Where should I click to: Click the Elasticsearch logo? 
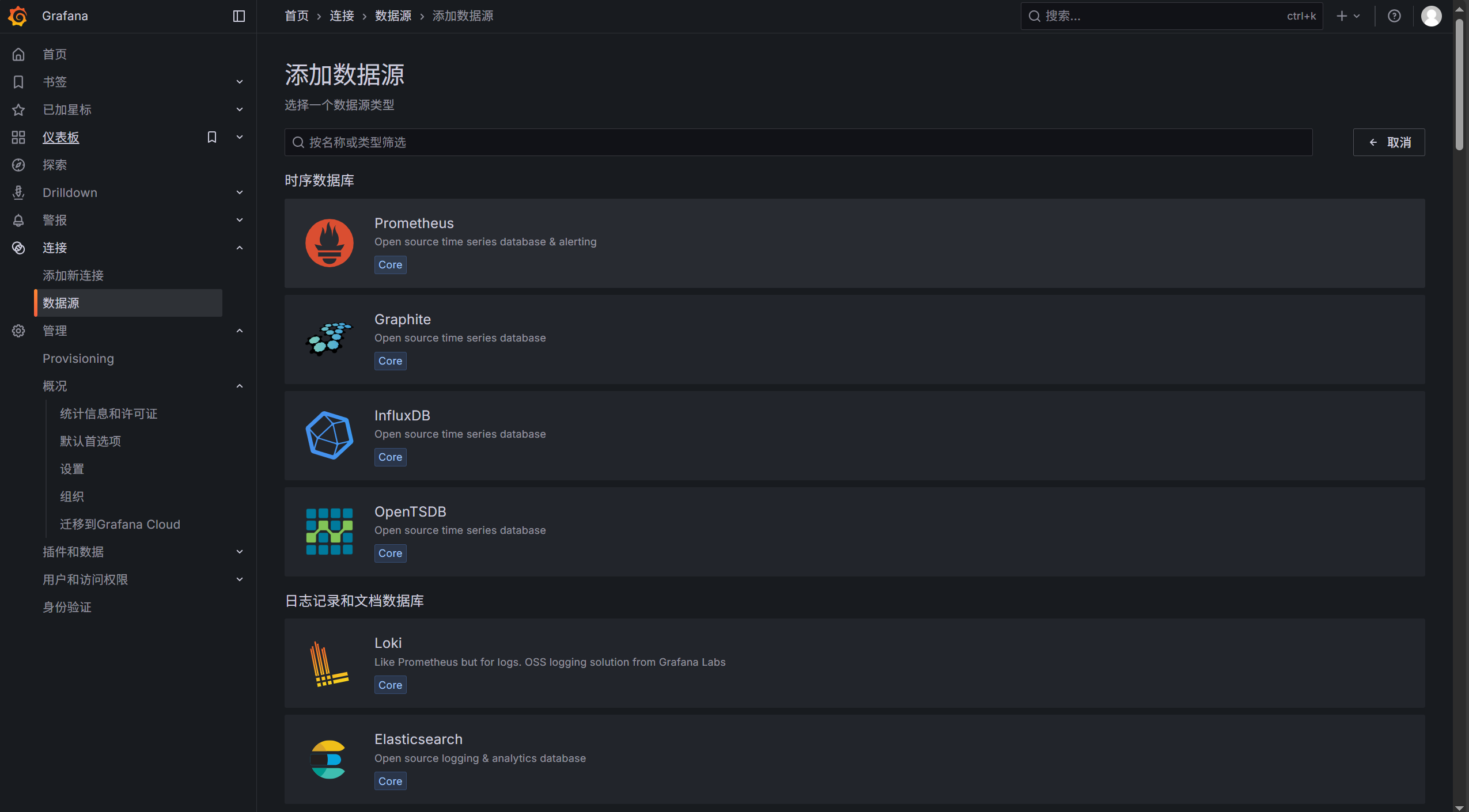328,760
